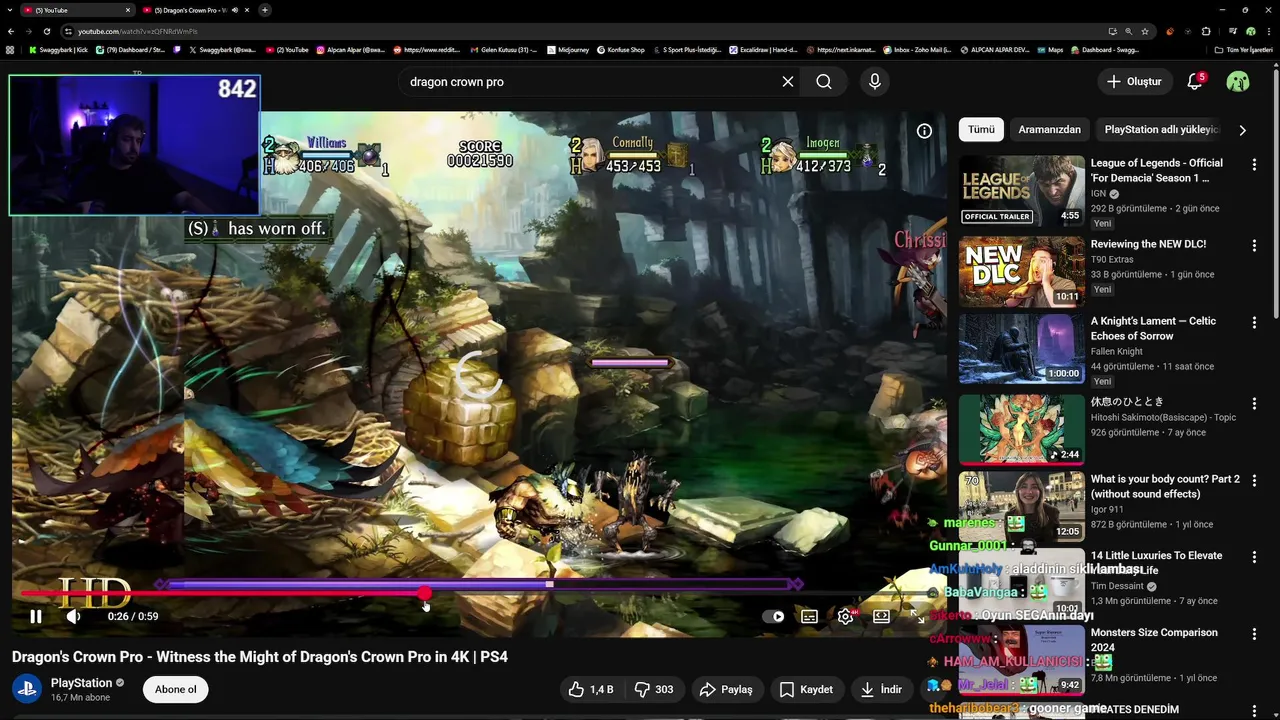Open the PlayStation channel avatar
1280x720 pixels.
[x=27, y=689]
